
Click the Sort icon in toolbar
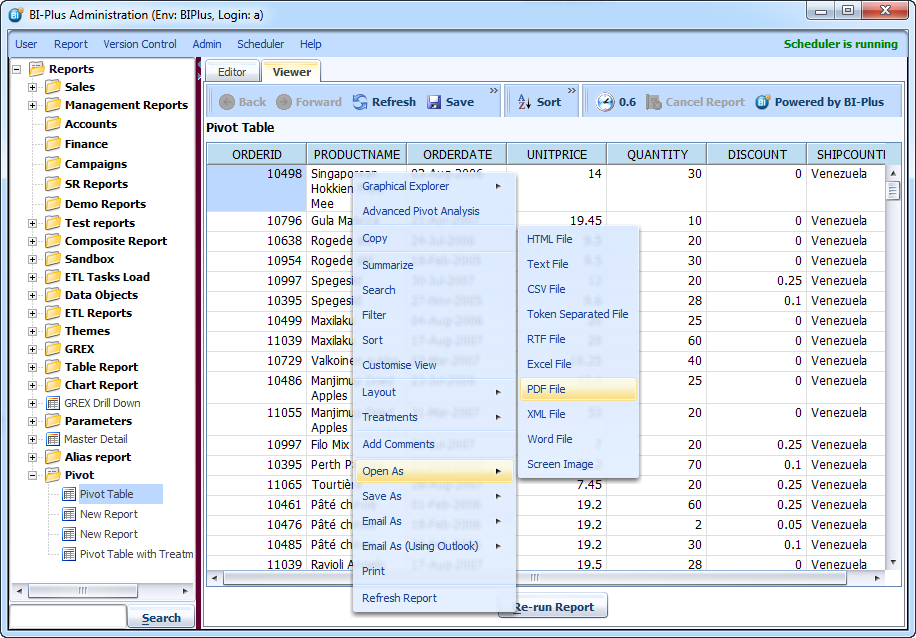(524, 102)
